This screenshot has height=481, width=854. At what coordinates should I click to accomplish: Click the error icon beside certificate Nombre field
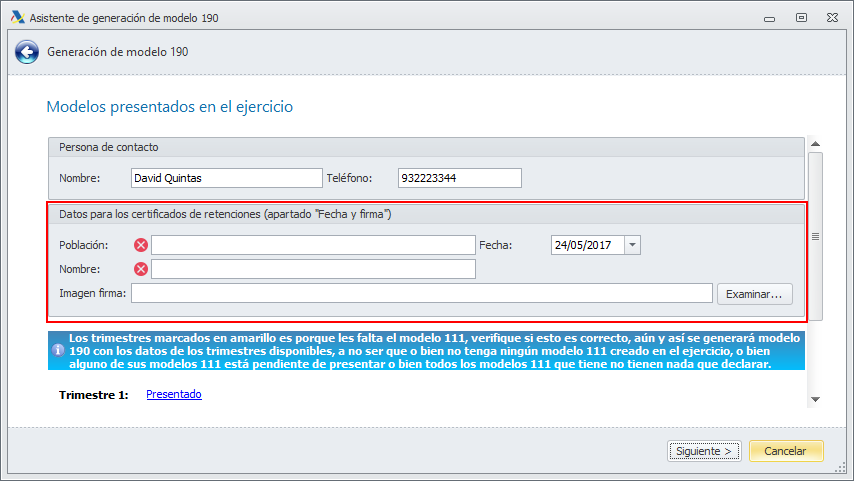(x=141, y=269)
